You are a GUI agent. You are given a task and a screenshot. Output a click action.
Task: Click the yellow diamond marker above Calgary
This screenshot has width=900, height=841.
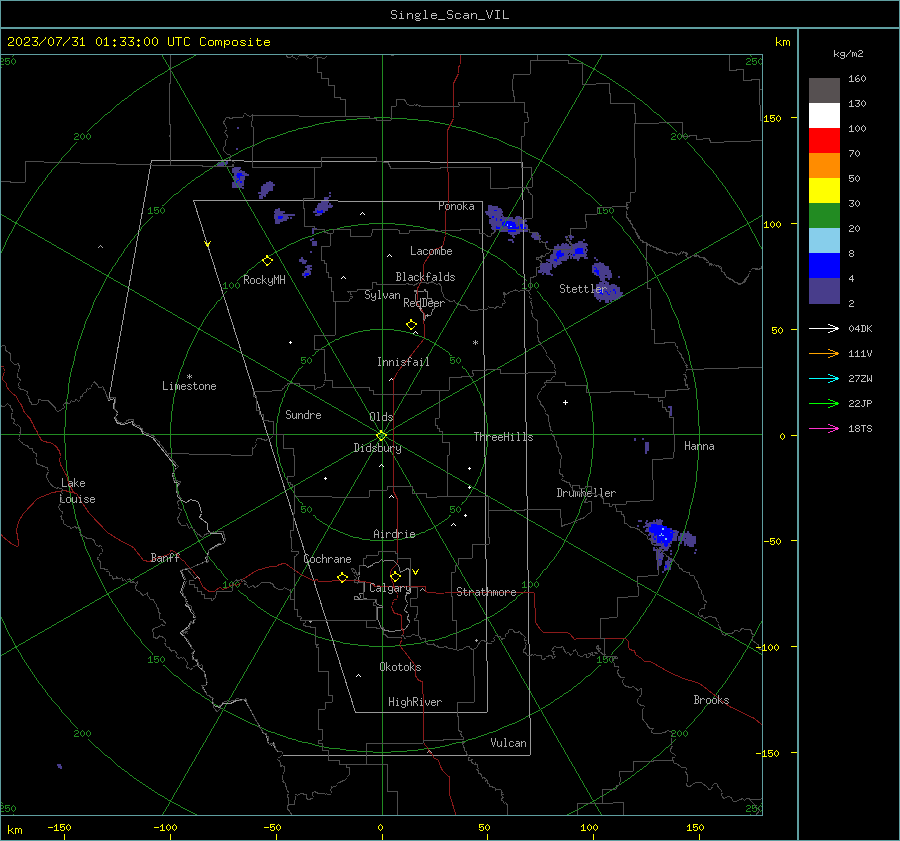(x=395, y=576)
